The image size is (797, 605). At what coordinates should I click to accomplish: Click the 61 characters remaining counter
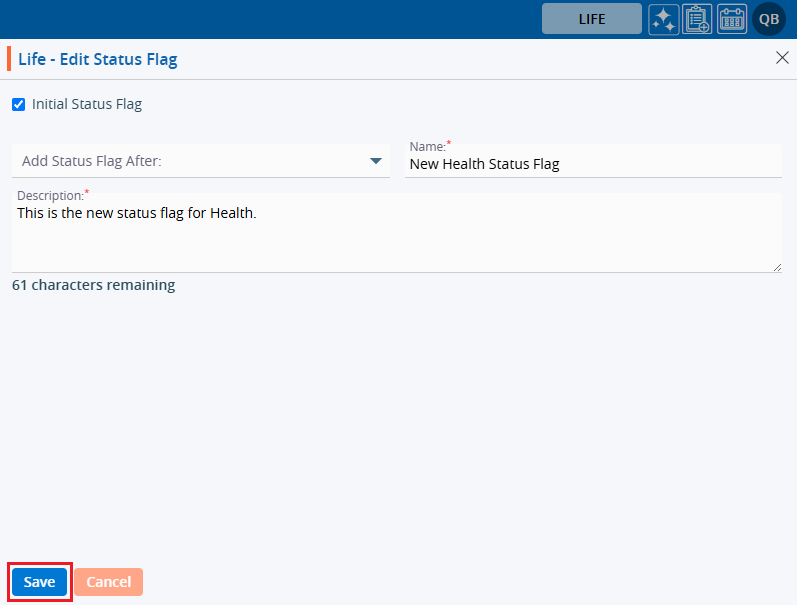(x=93, y=285)
